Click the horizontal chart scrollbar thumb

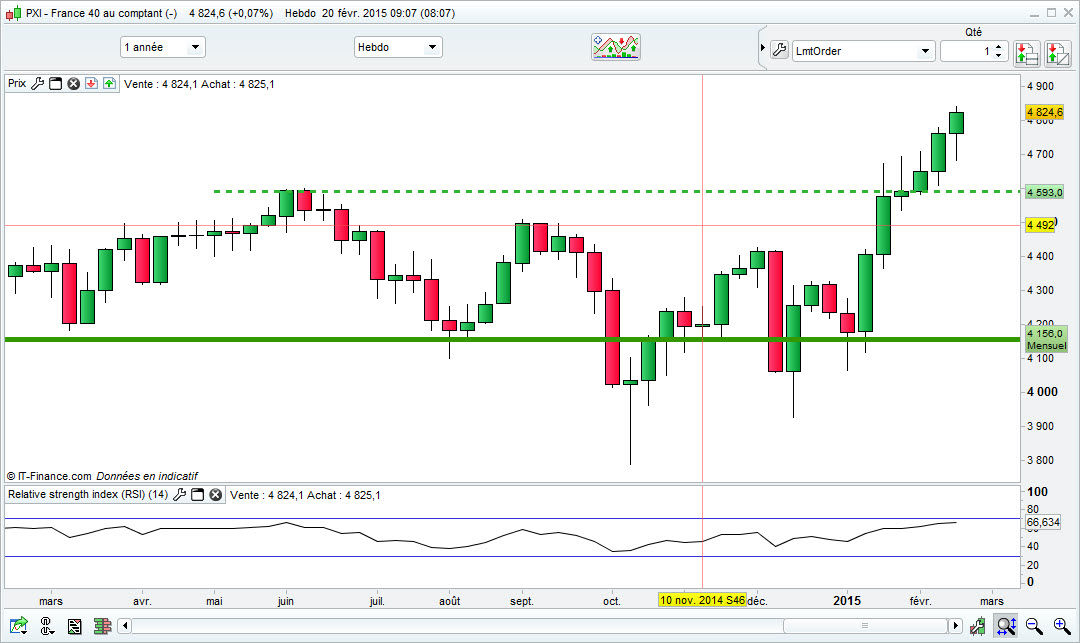pyautogui.click(x=865, y=626)
